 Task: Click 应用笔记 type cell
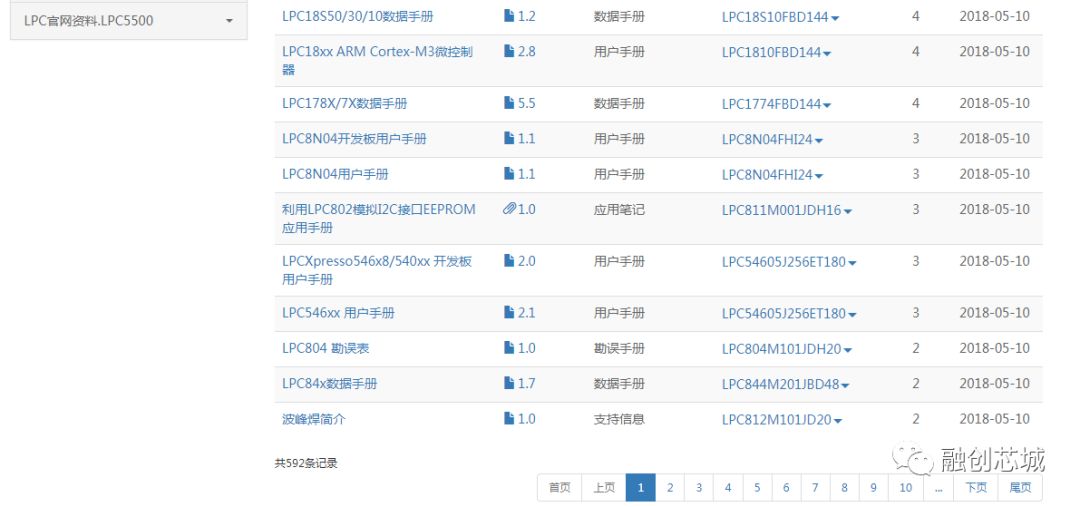(619, 209)
